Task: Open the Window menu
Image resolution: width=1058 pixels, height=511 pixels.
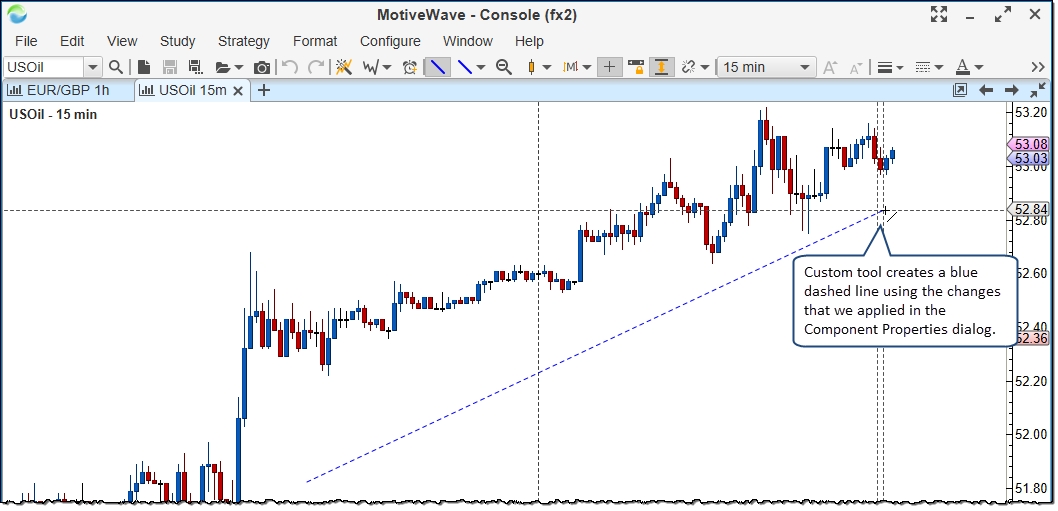Action: click(x=468, y=41)
